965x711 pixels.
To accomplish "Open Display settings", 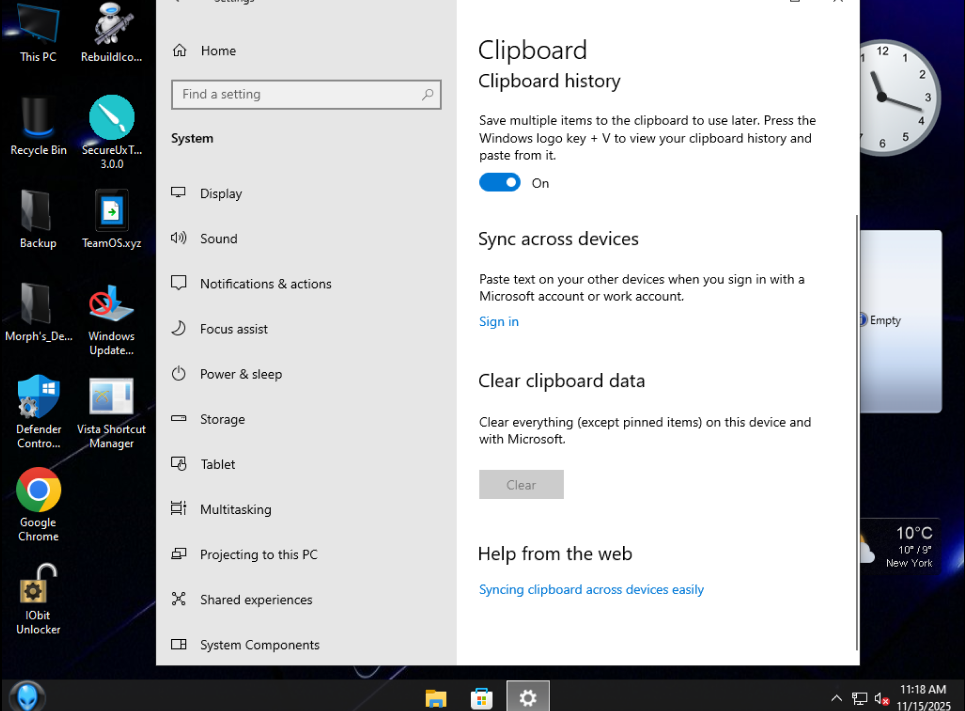I will (x=221, y=194).
